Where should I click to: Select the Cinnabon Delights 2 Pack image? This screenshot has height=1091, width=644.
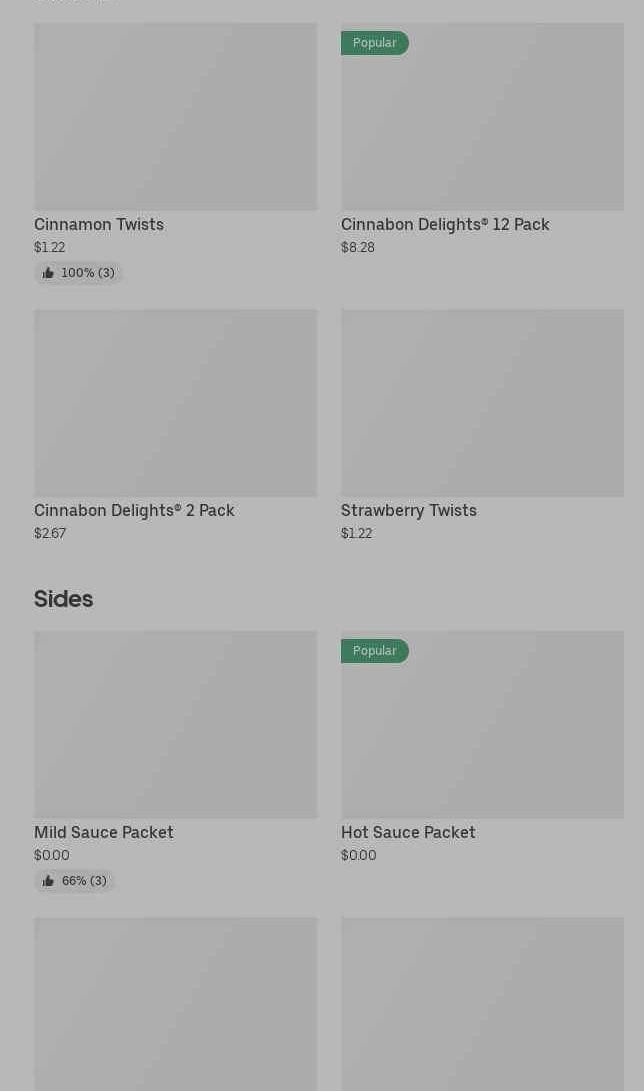click(175, 403)
